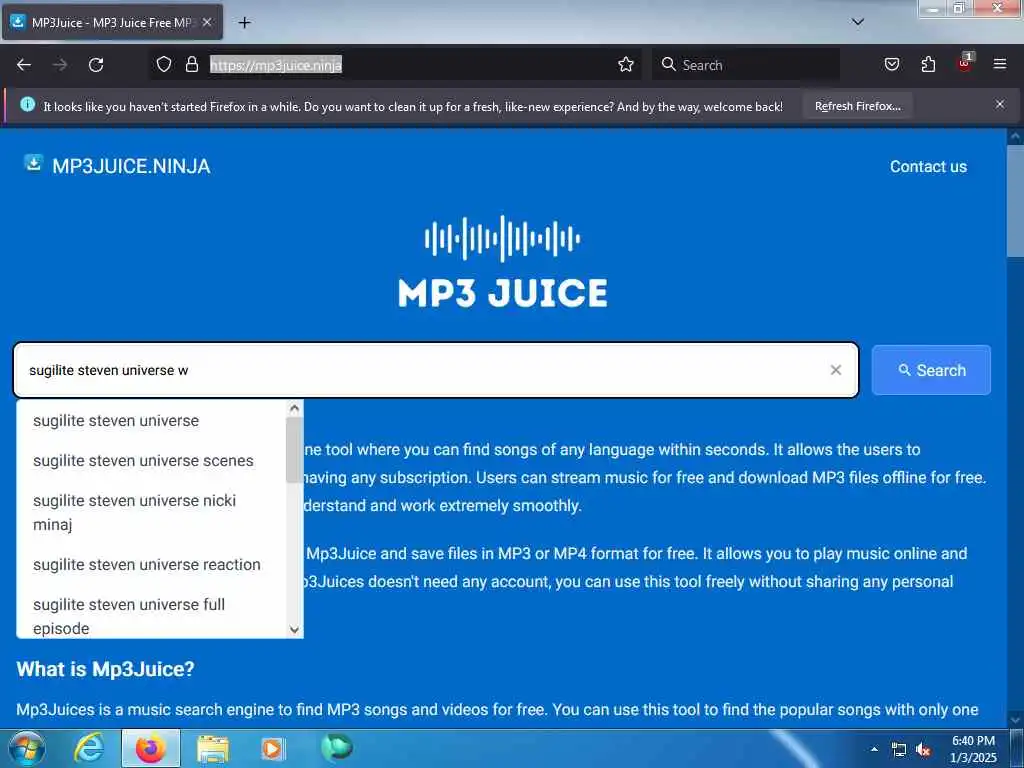Go back using the browser back arrow
Image resolution: width=1024 pixels, height=768 pixels.
coord(24,65)
